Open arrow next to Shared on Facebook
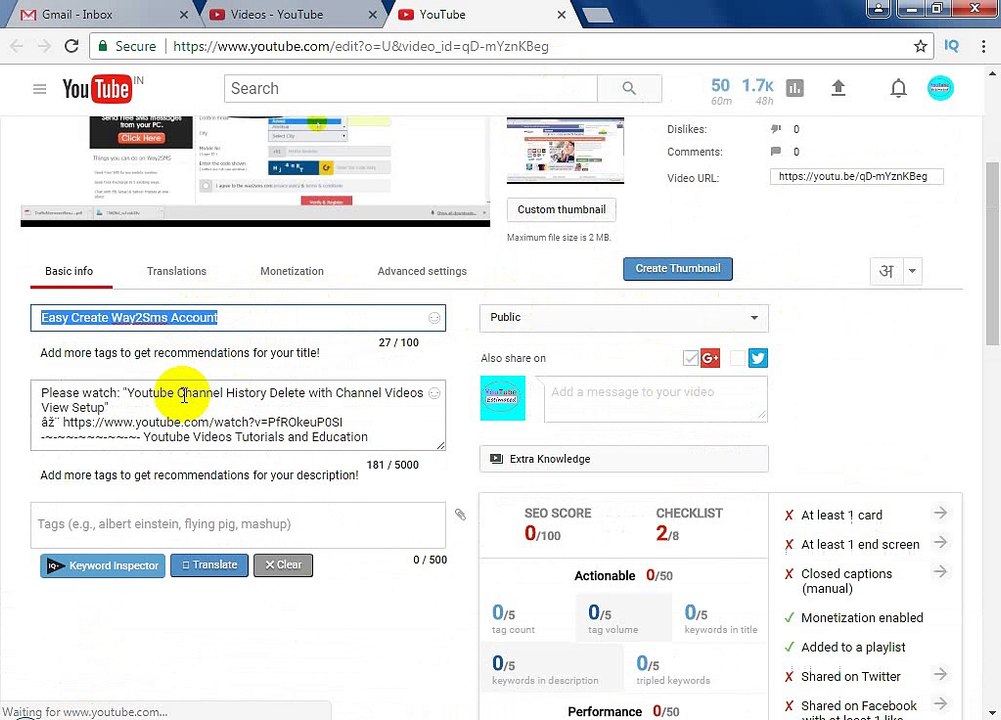 click(x=940, y=703)
